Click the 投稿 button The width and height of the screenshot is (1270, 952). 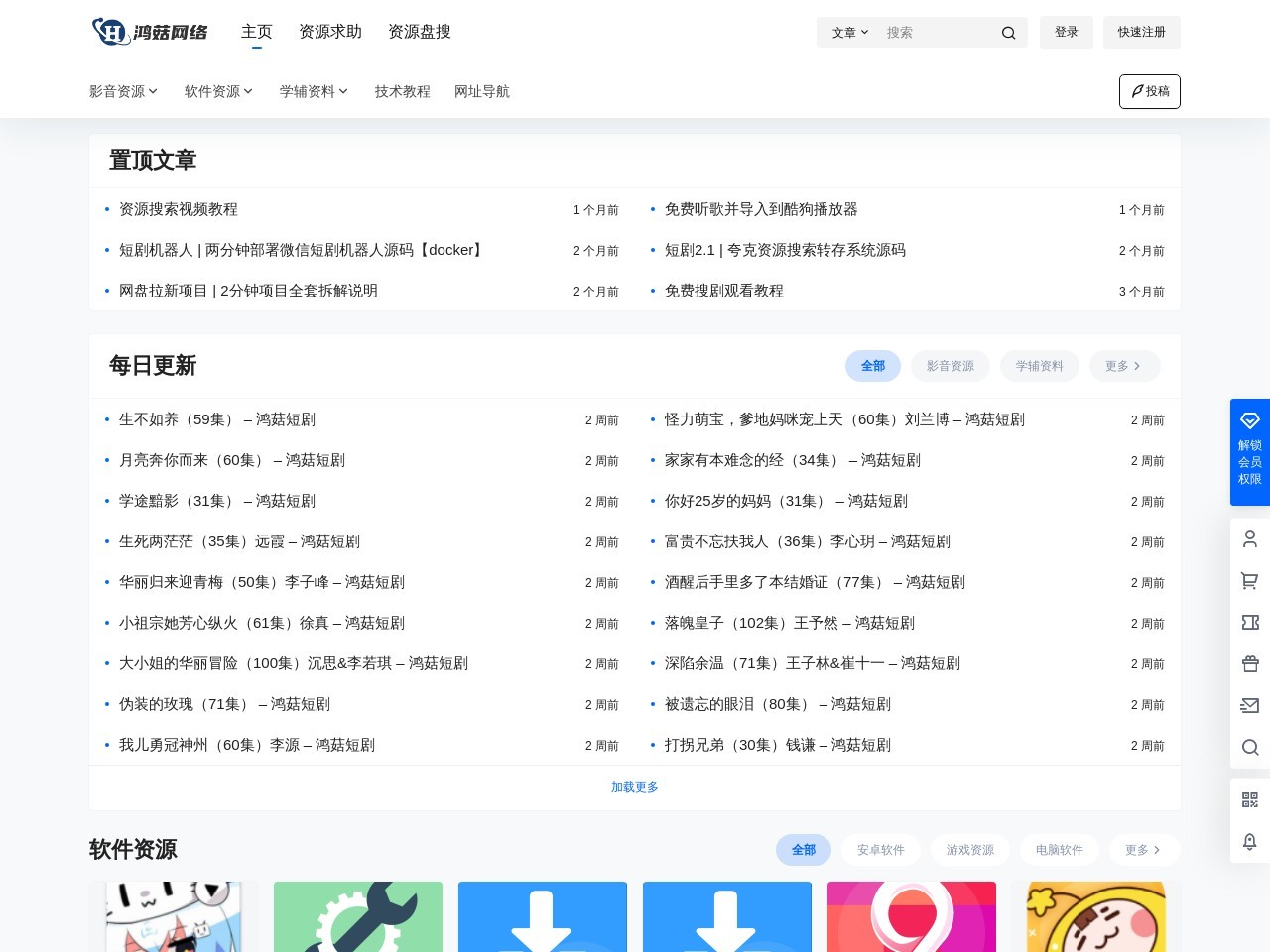(1150, 91)
